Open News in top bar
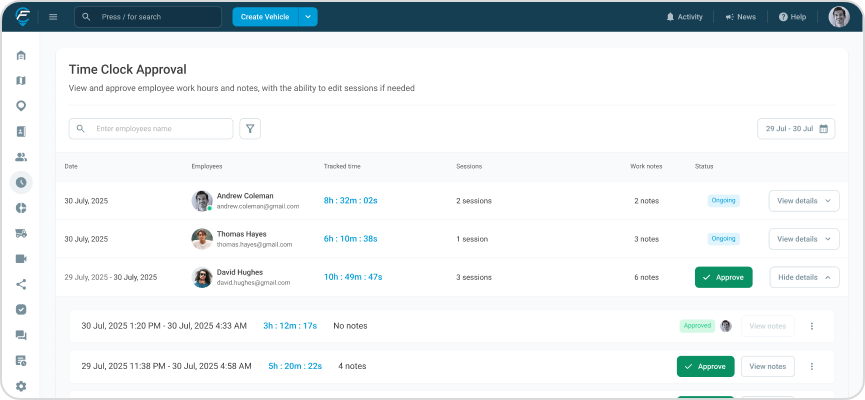Image resolution: width=865 pixels, height=400 pixels. pyautogui.click(x=740, y=17)
